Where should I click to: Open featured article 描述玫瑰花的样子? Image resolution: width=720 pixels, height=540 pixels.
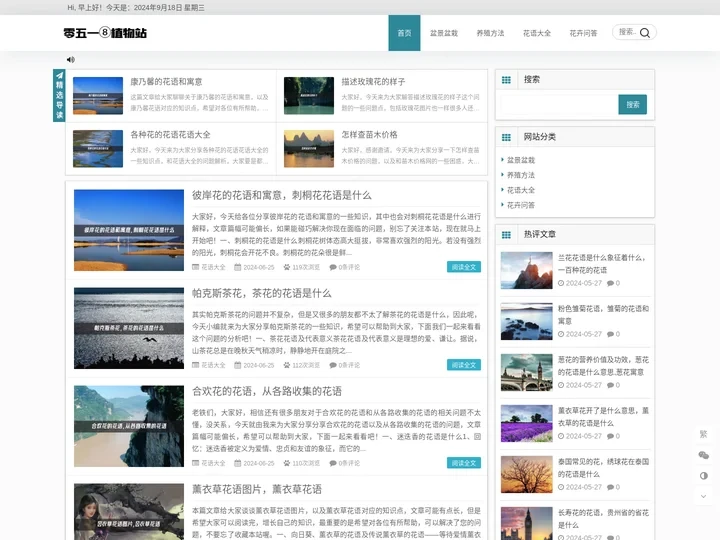click(373, 82)
